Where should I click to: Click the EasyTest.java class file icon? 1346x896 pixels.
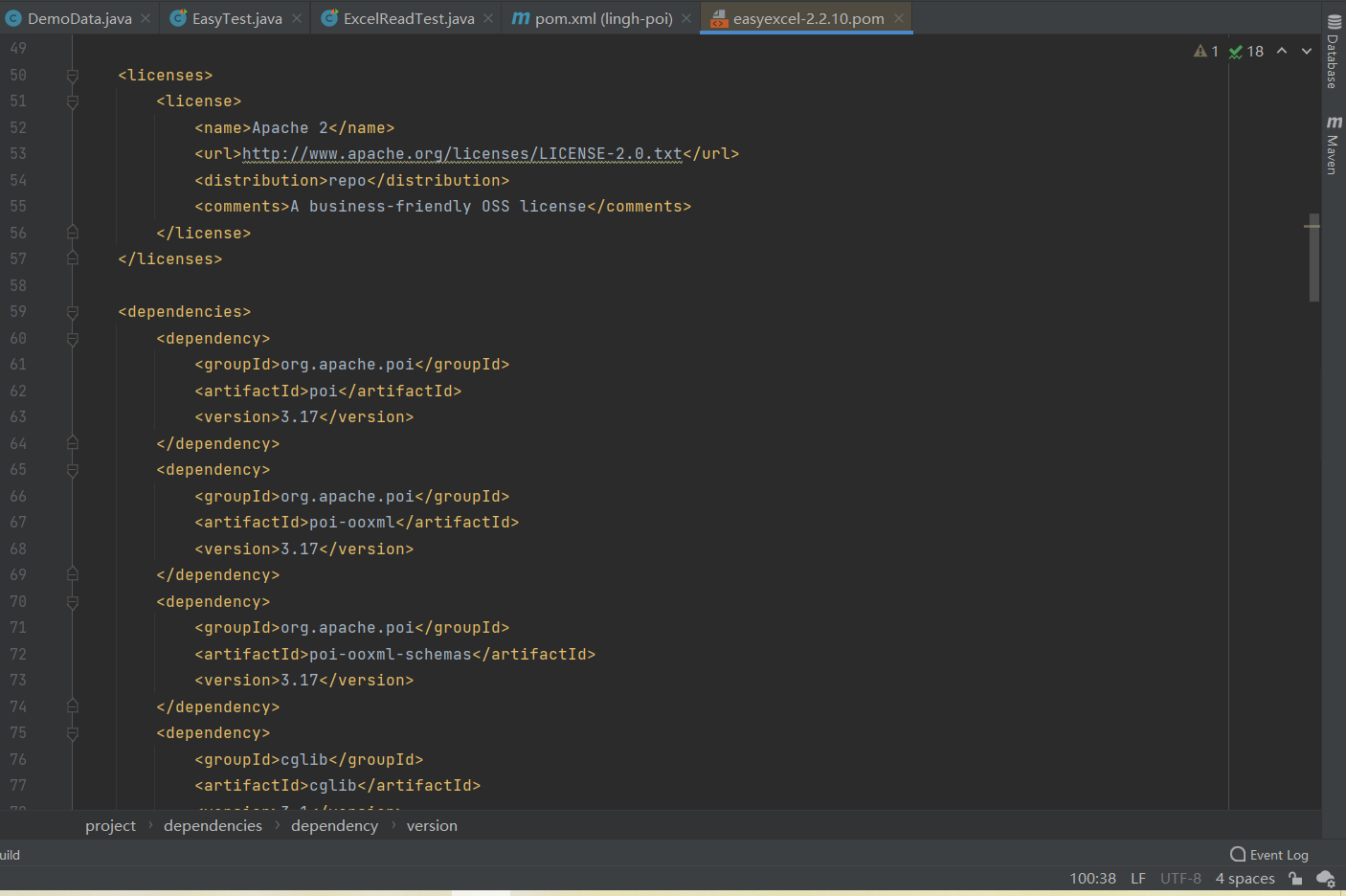(x=178, y=18)
